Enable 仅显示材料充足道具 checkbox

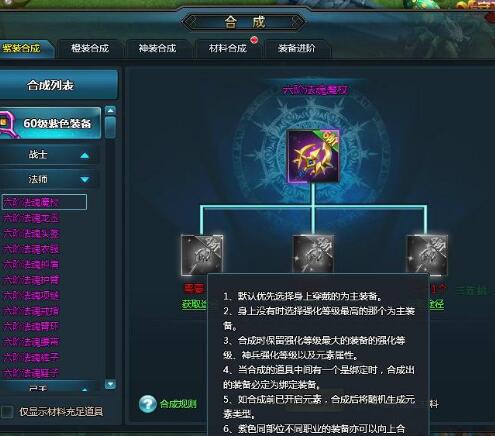click(7, 412)
